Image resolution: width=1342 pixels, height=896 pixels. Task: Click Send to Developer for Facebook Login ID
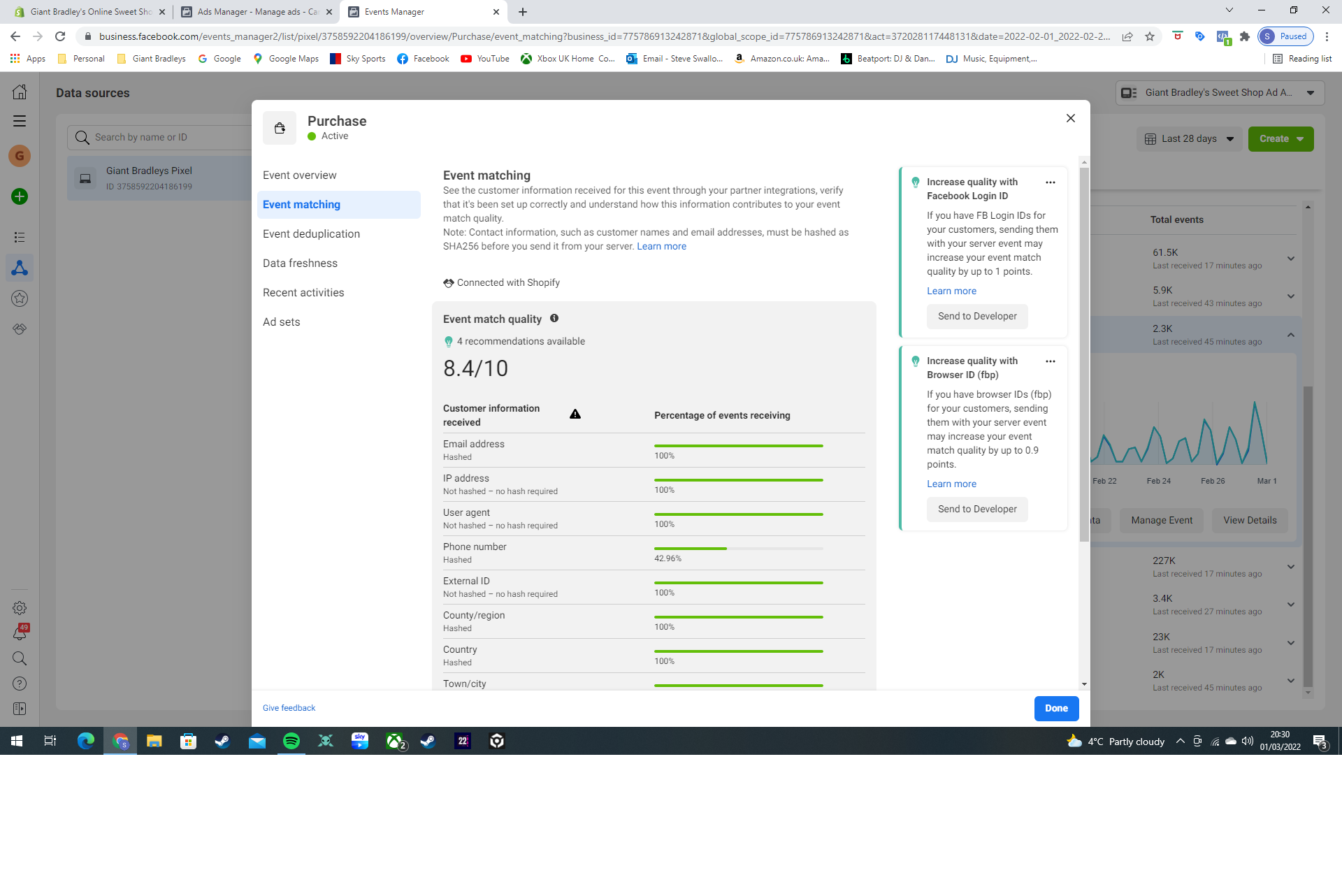point(976,317)
